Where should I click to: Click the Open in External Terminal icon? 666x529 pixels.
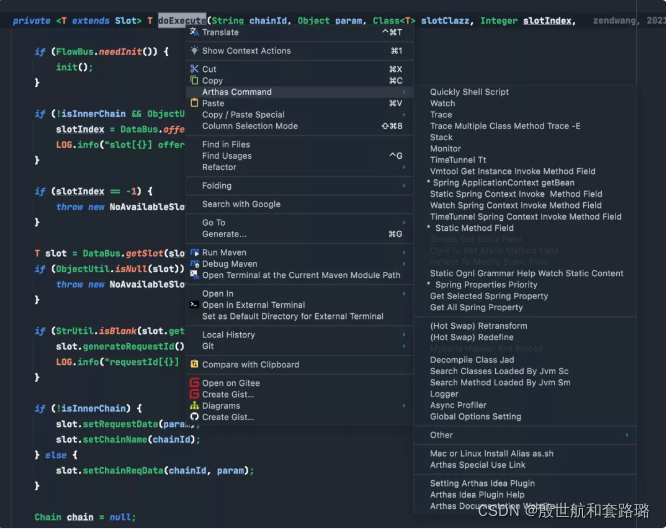click(x=194, y=305)
